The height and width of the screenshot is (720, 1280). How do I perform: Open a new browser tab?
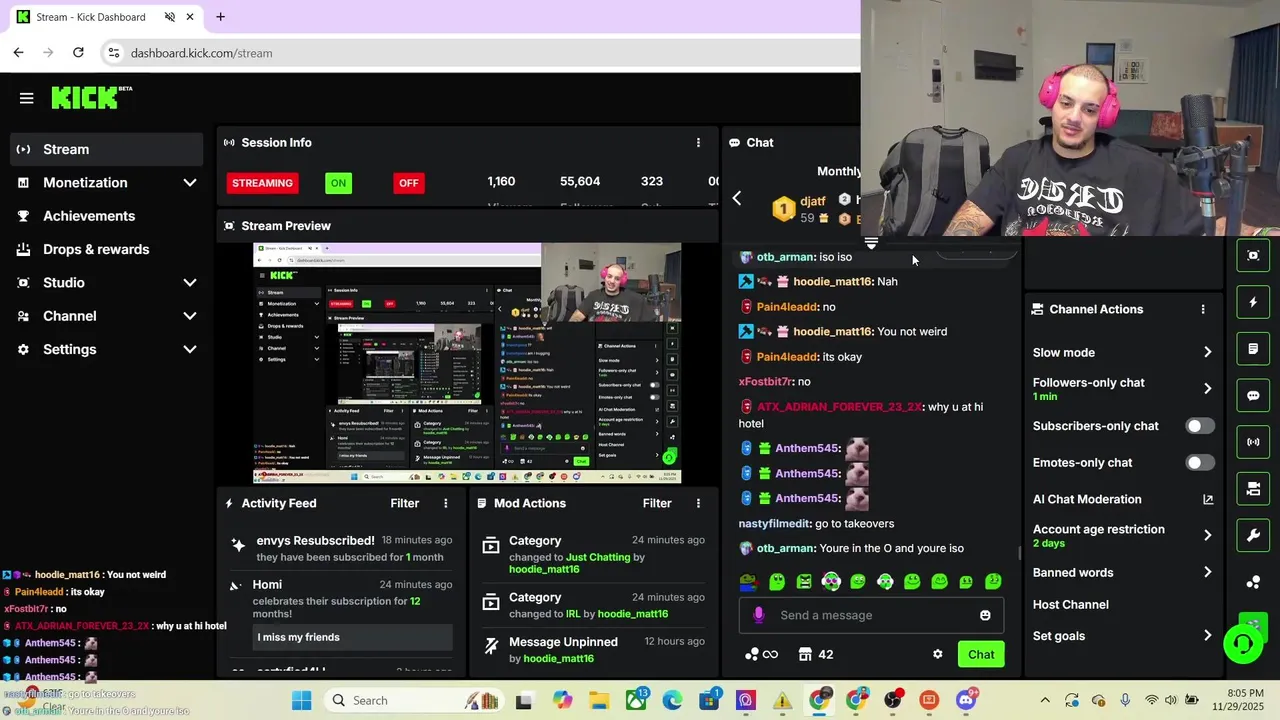[220, 17]
